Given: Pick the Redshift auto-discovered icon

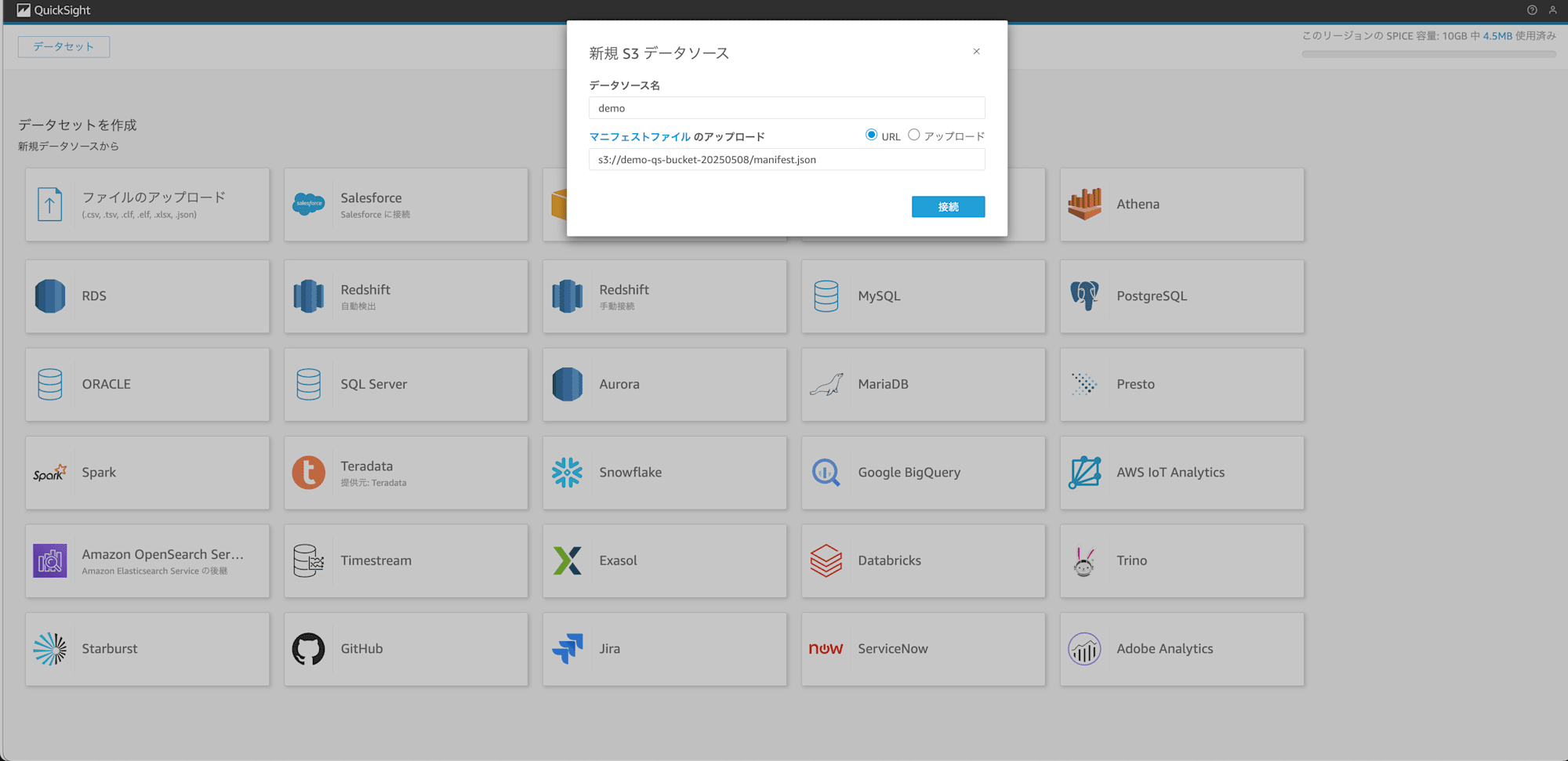Looking at the screenshot, I should coord(308,296).
